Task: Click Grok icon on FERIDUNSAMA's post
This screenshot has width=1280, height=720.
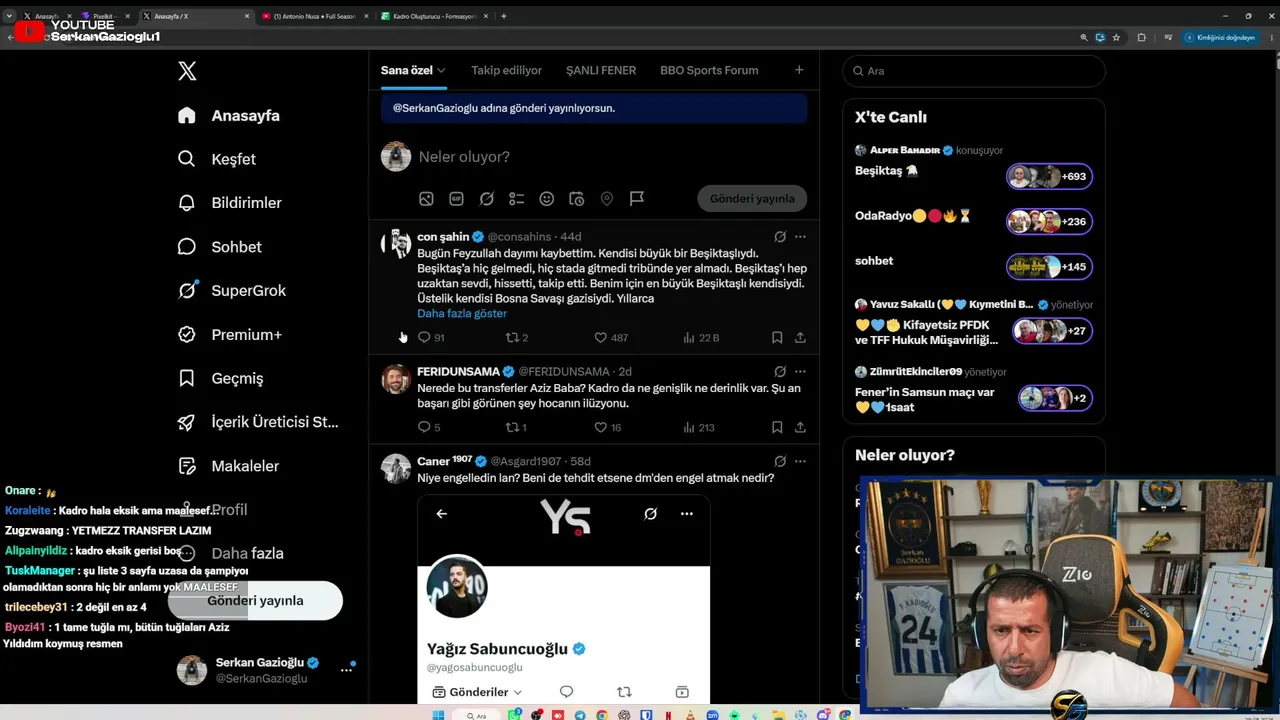Action: click(780, 371)
